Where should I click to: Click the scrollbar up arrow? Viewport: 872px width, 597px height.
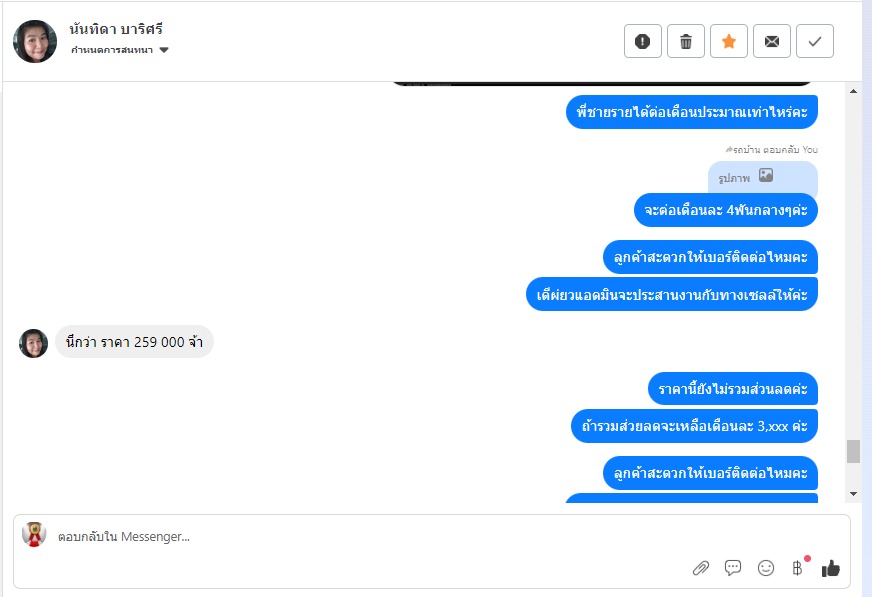pyautogui.click(x=854, y=91)
